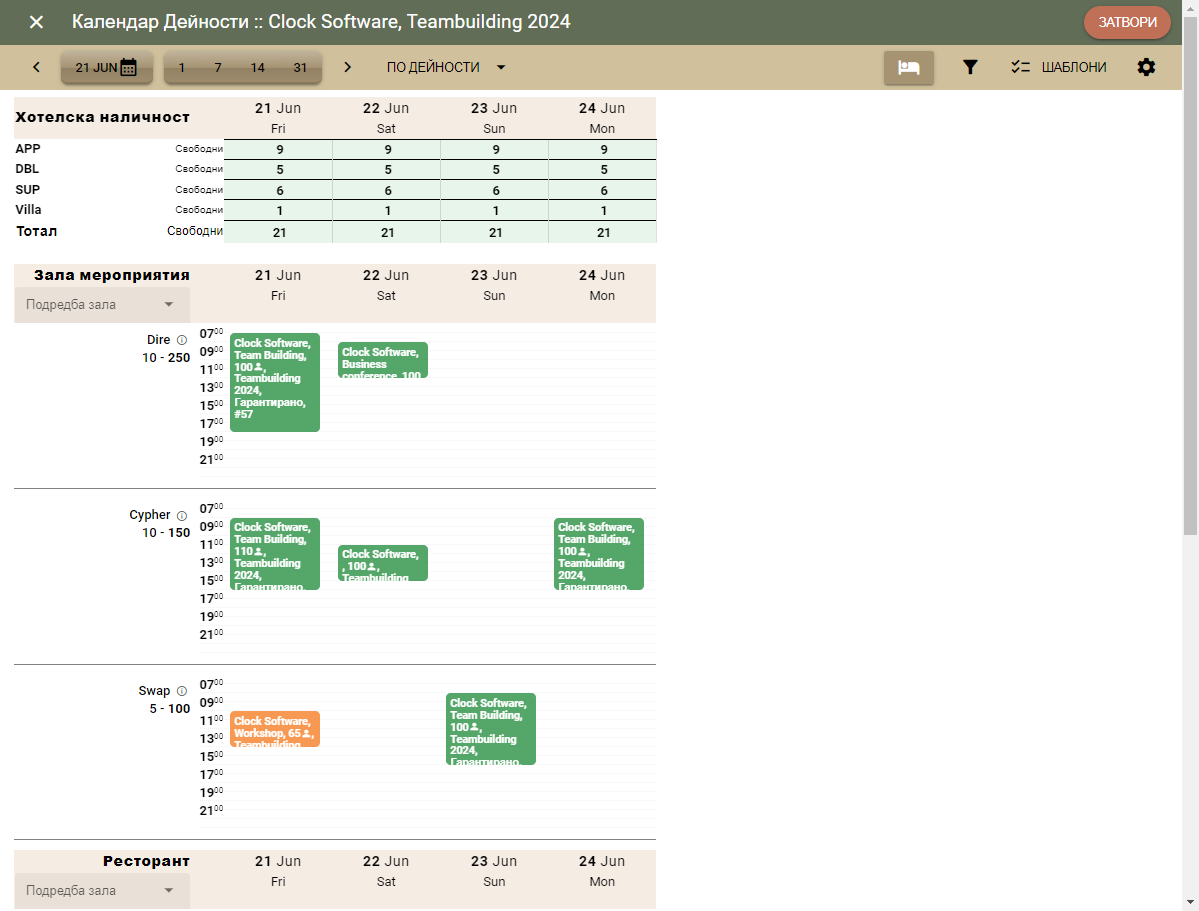The height and width of the screenshot is (911, 1199).
Task: Expand Подредба зала dropdown under Ресторант
Action: 102,890
